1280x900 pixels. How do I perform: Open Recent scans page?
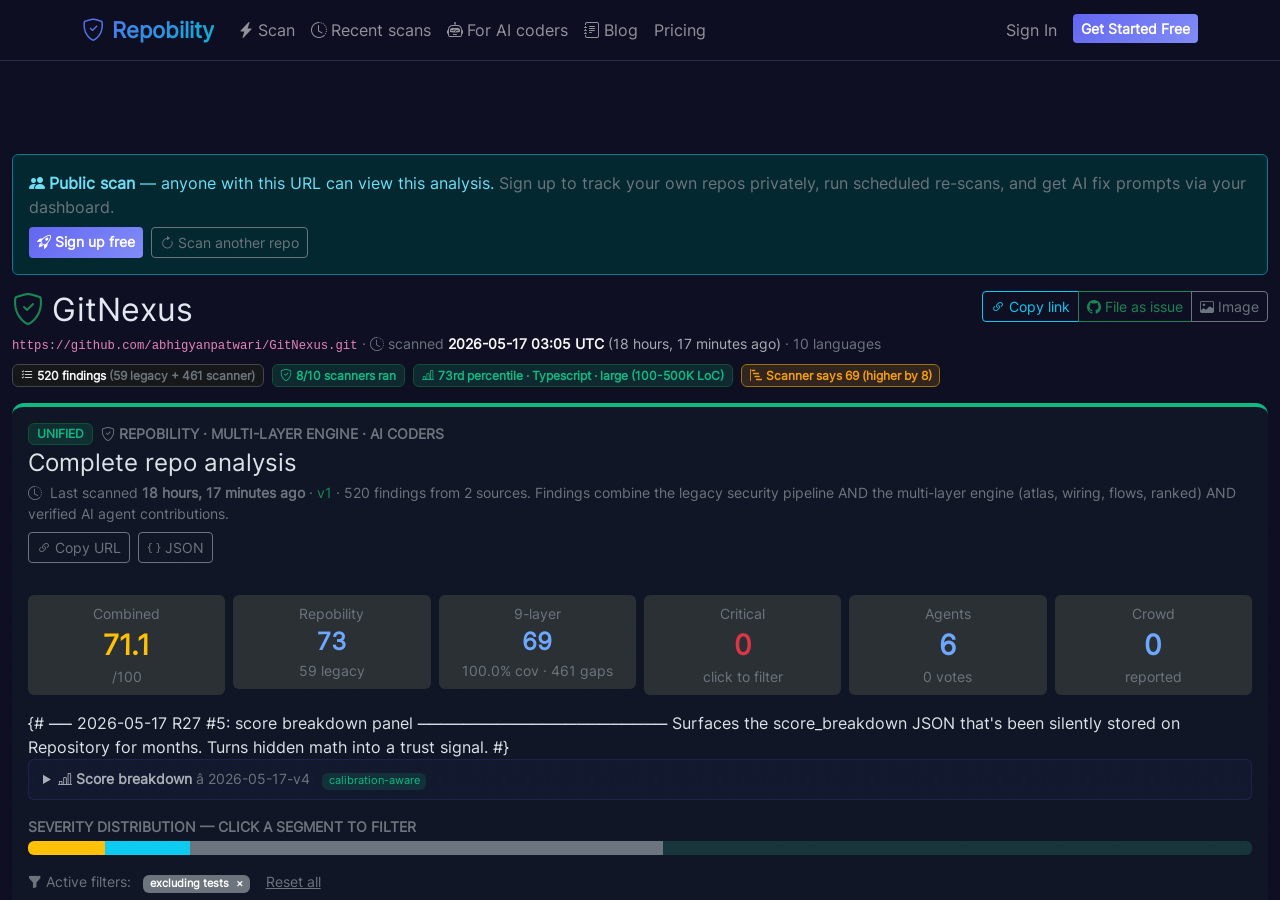coord(371,30)
